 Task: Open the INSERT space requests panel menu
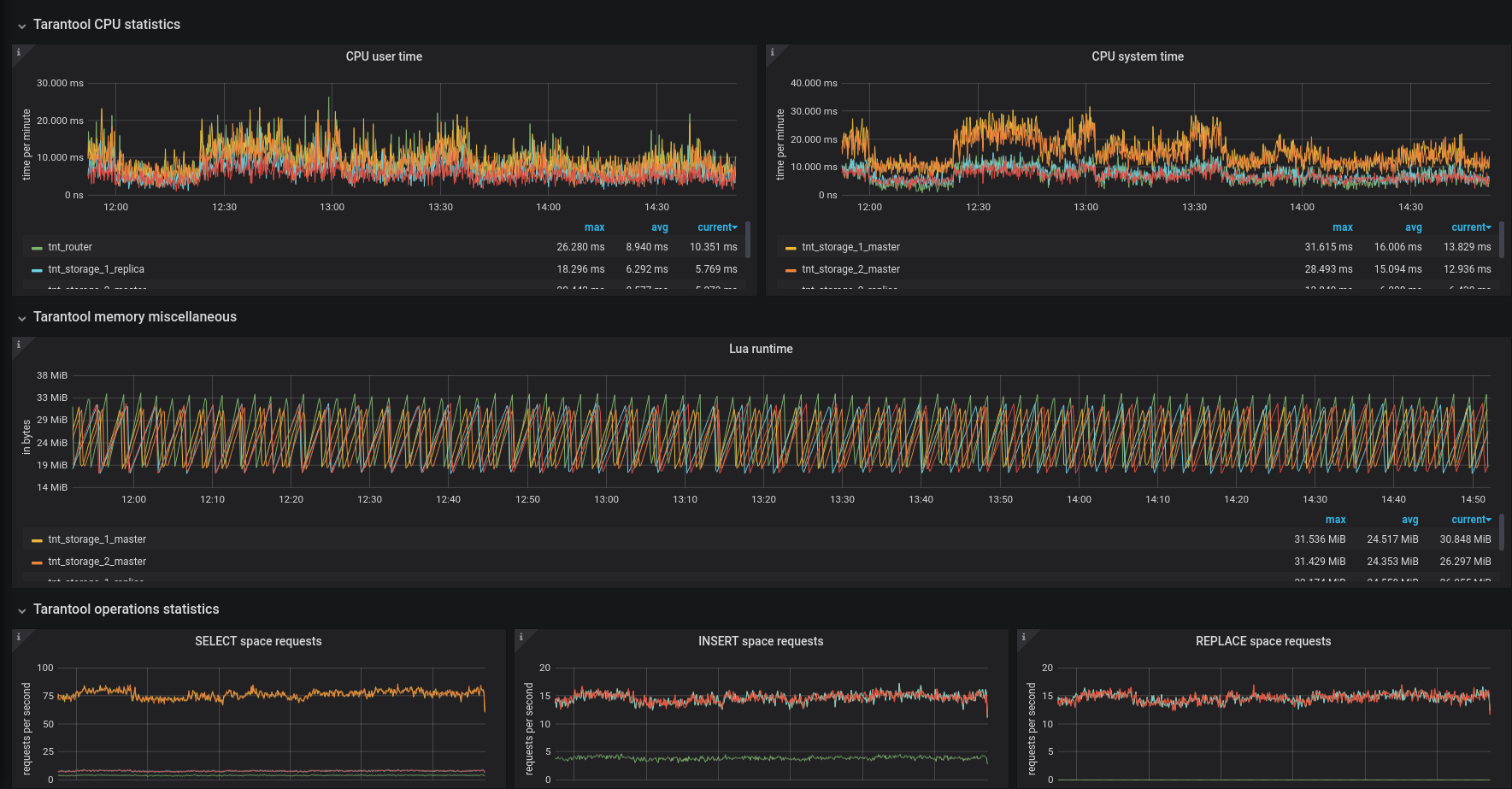(x=761, y=641)
